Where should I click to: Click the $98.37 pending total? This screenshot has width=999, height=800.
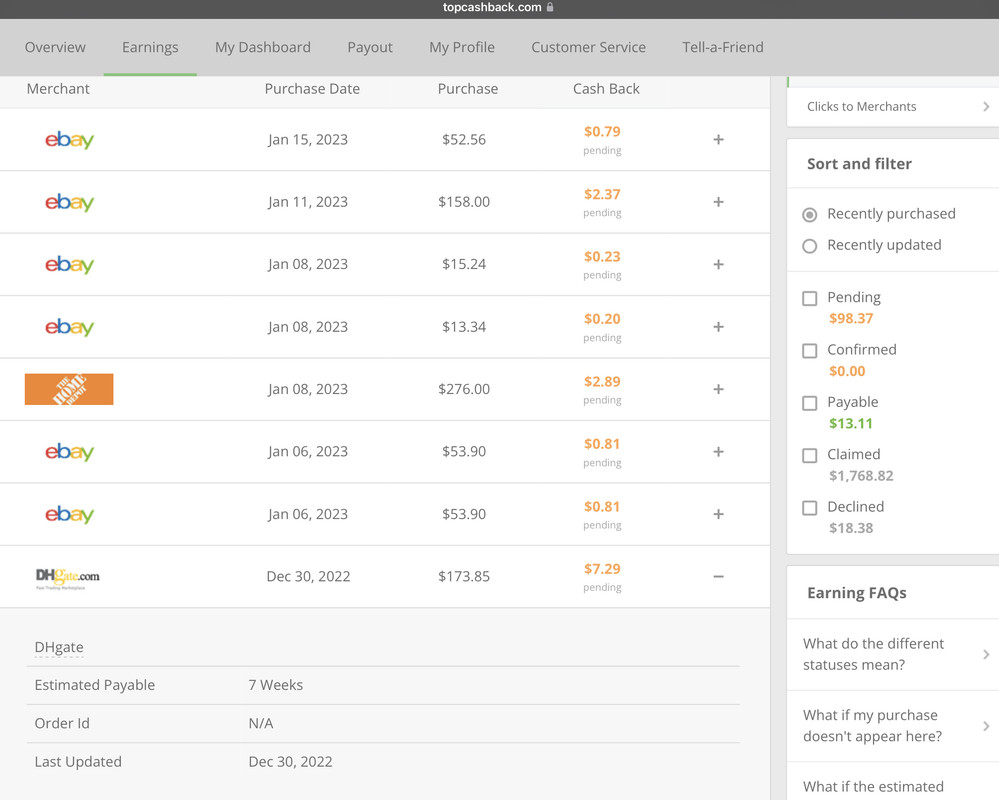click(851, 318)
